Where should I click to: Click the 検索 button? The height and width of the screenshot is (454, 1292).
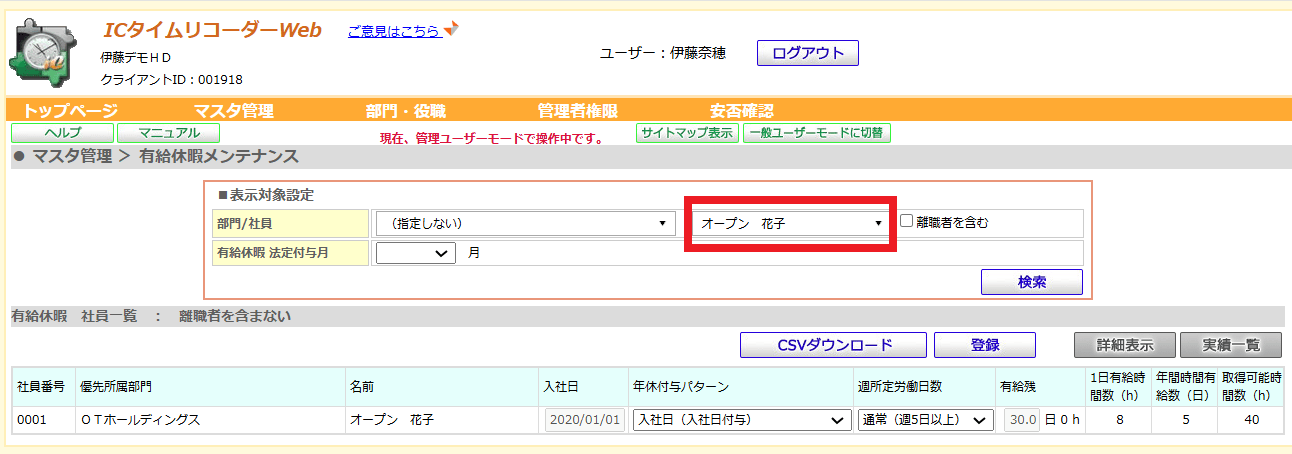[1032, 282]
